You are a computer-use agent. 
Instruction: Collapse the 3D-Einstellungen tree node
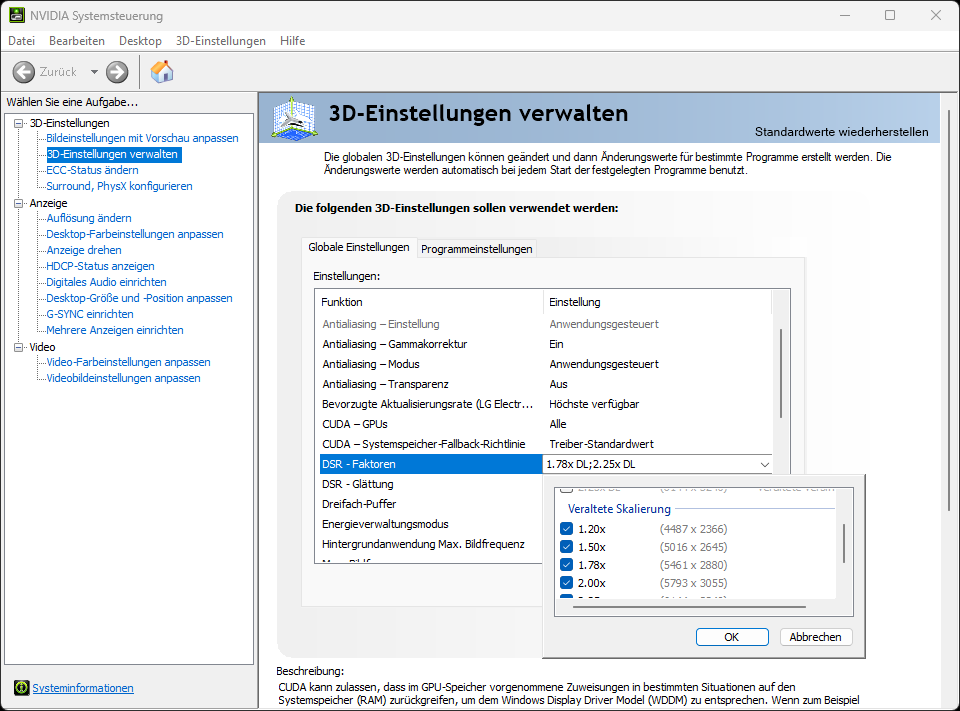(18, 123)
